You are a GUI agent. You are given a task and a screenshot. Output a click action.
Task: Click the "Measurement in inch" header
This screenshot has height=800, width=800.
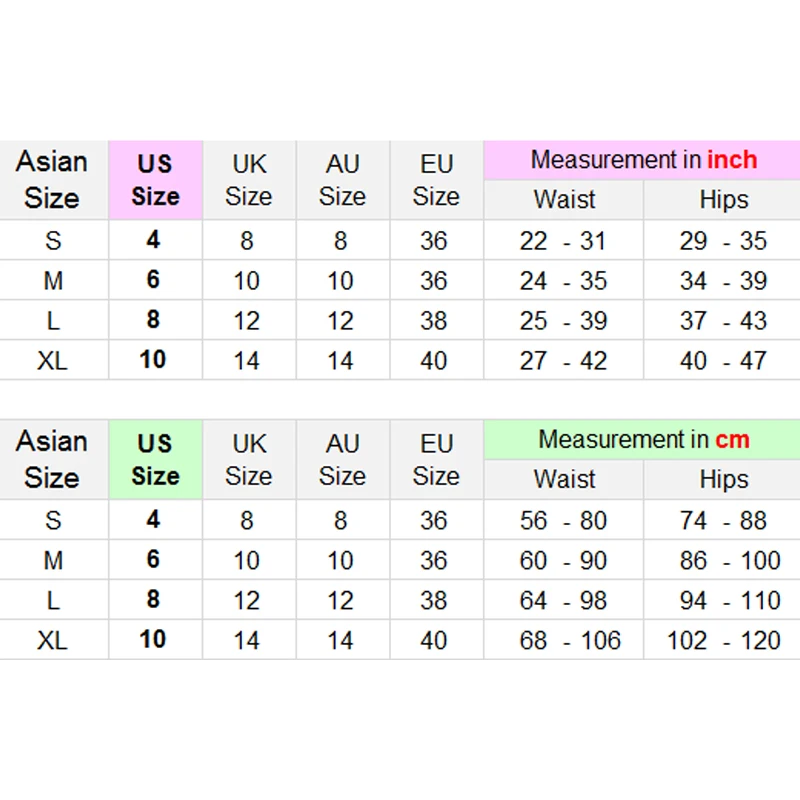coord(643,160)
